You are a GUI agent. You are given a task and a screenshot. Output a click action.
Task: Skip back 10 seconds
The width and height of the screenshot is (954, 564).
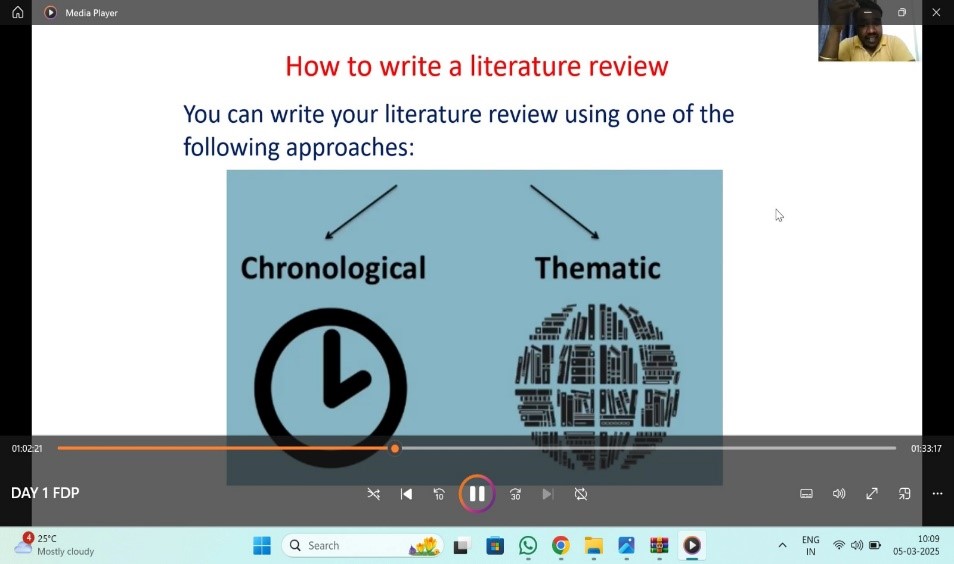439,494
